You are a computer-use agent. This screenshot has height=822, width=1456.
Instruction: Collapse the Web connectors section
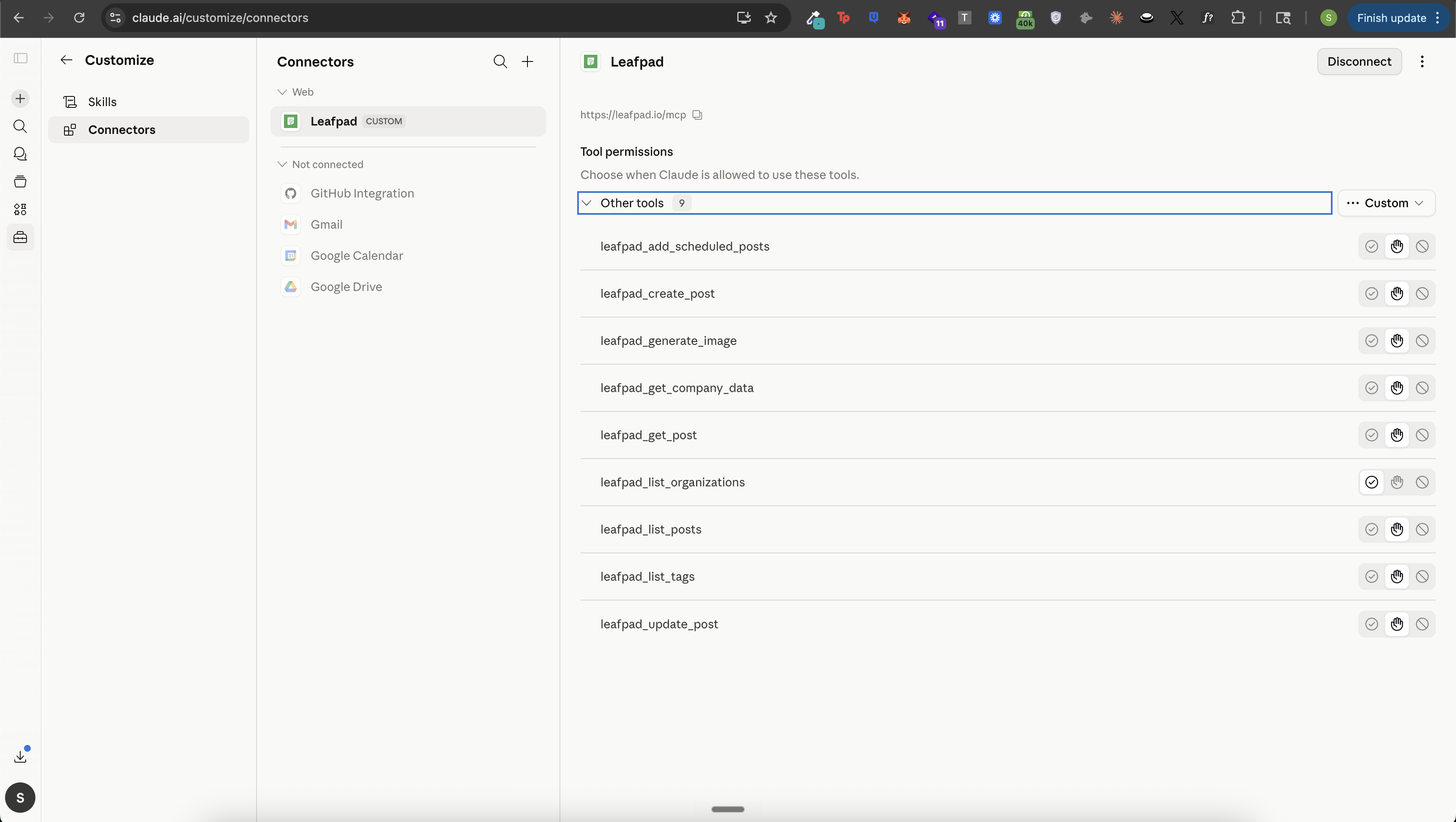point(296,92)
